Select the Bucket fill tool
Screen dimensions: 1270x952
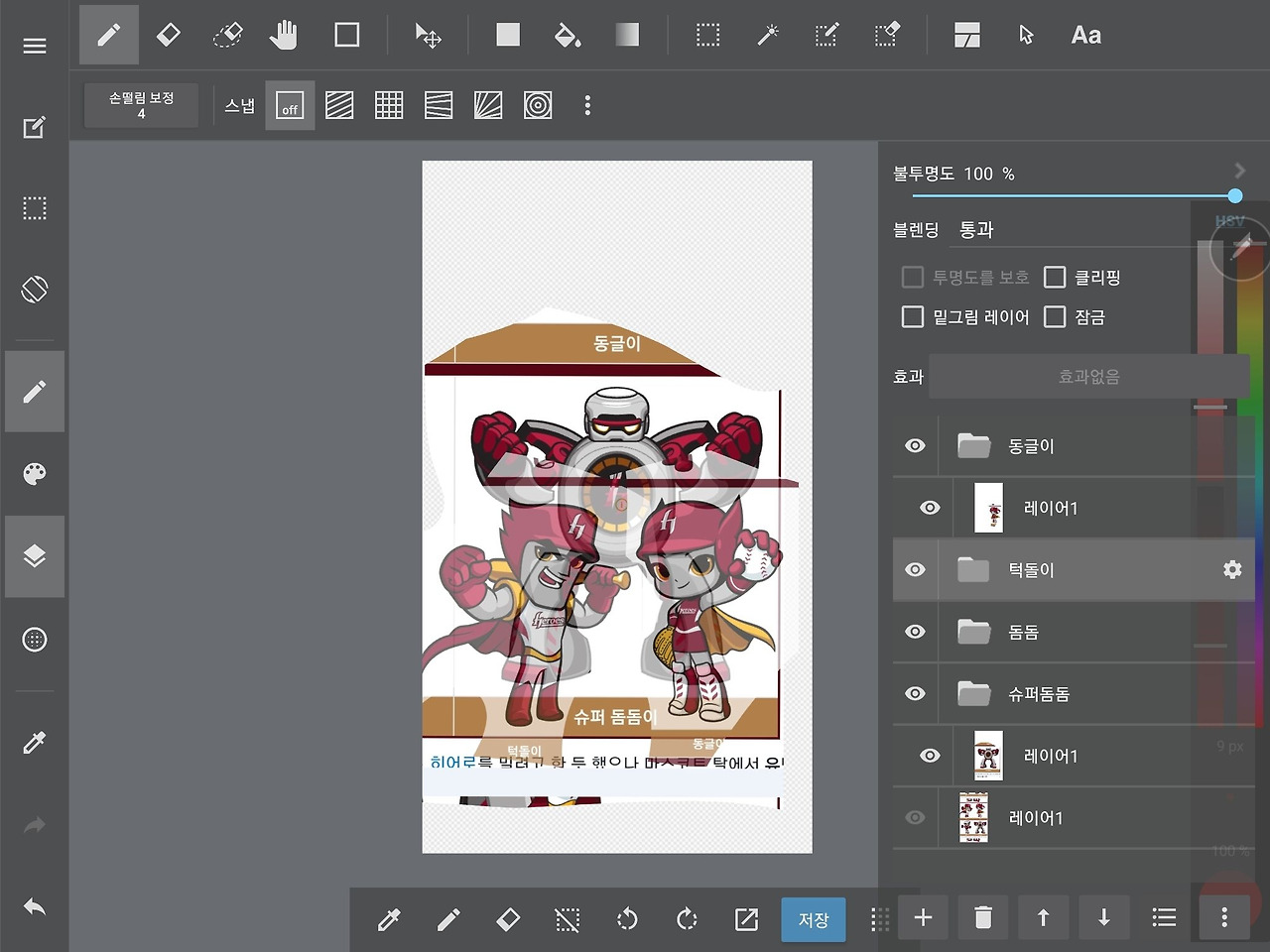point(567,36)
